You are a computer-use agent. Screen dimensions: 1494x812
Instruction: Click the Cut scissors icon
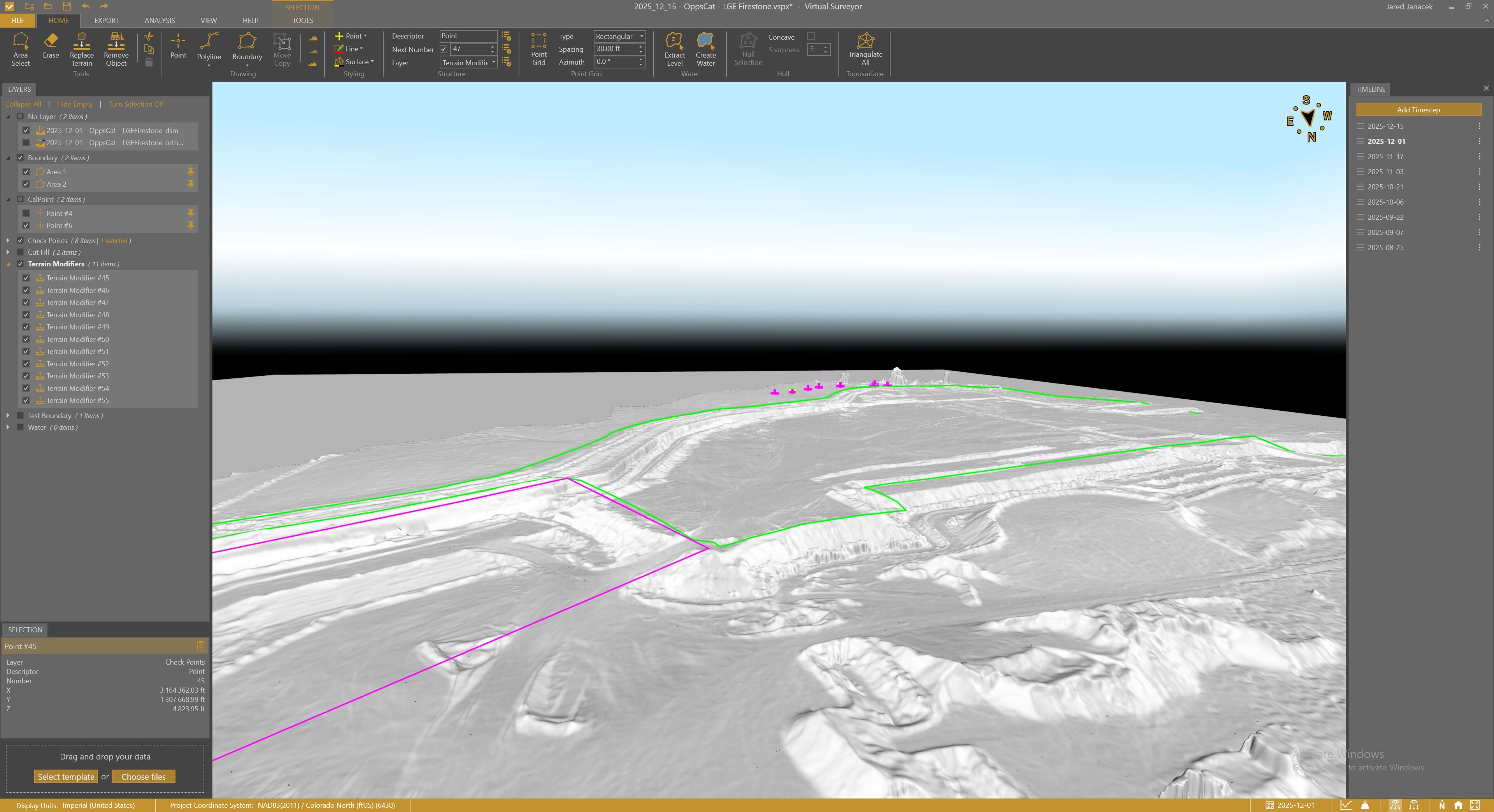[x=149, y=37]
